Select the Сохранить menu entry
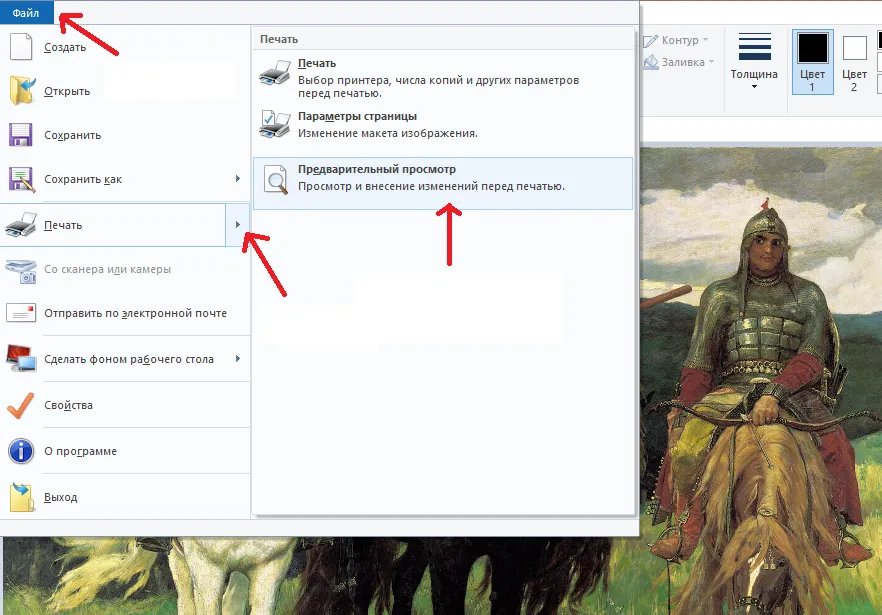This screenshot has height=615, width=882. tap(125, 135)
